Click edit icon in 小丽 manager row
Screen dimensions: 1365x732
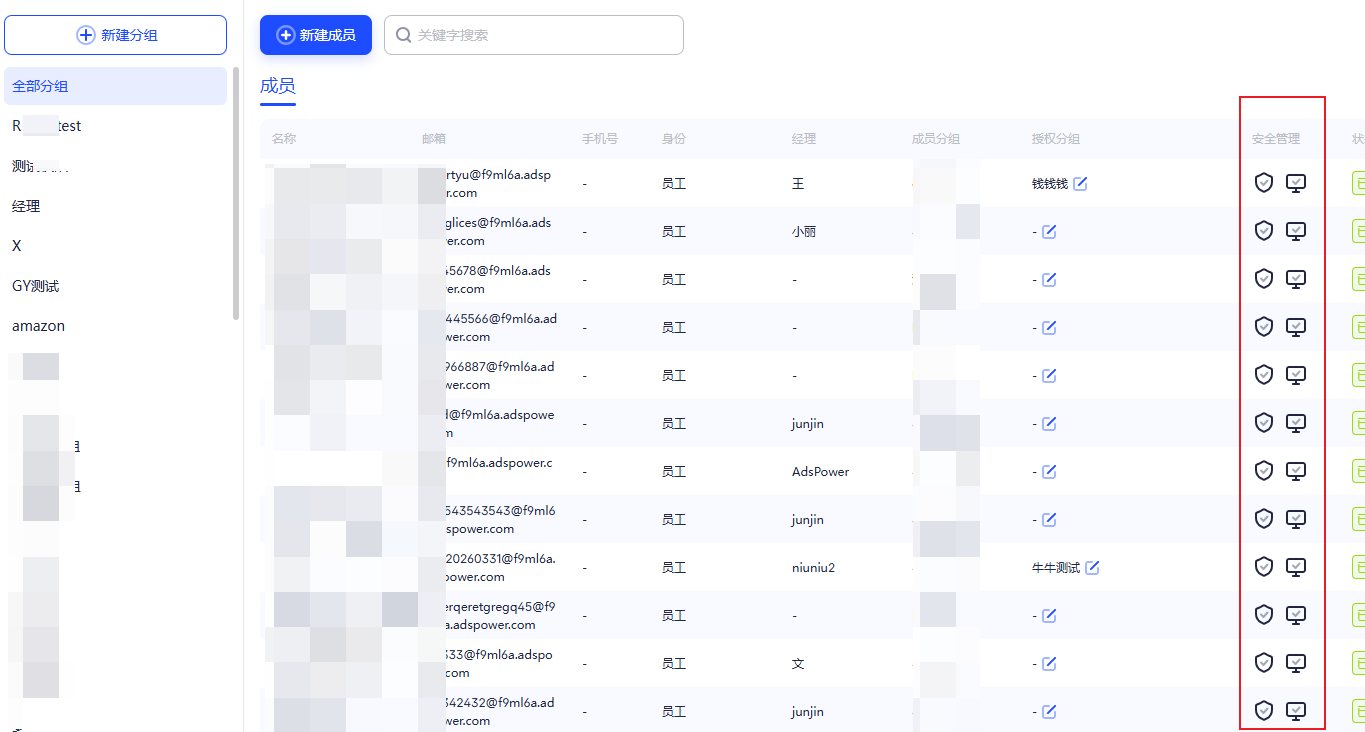[x=1049, y=231]
